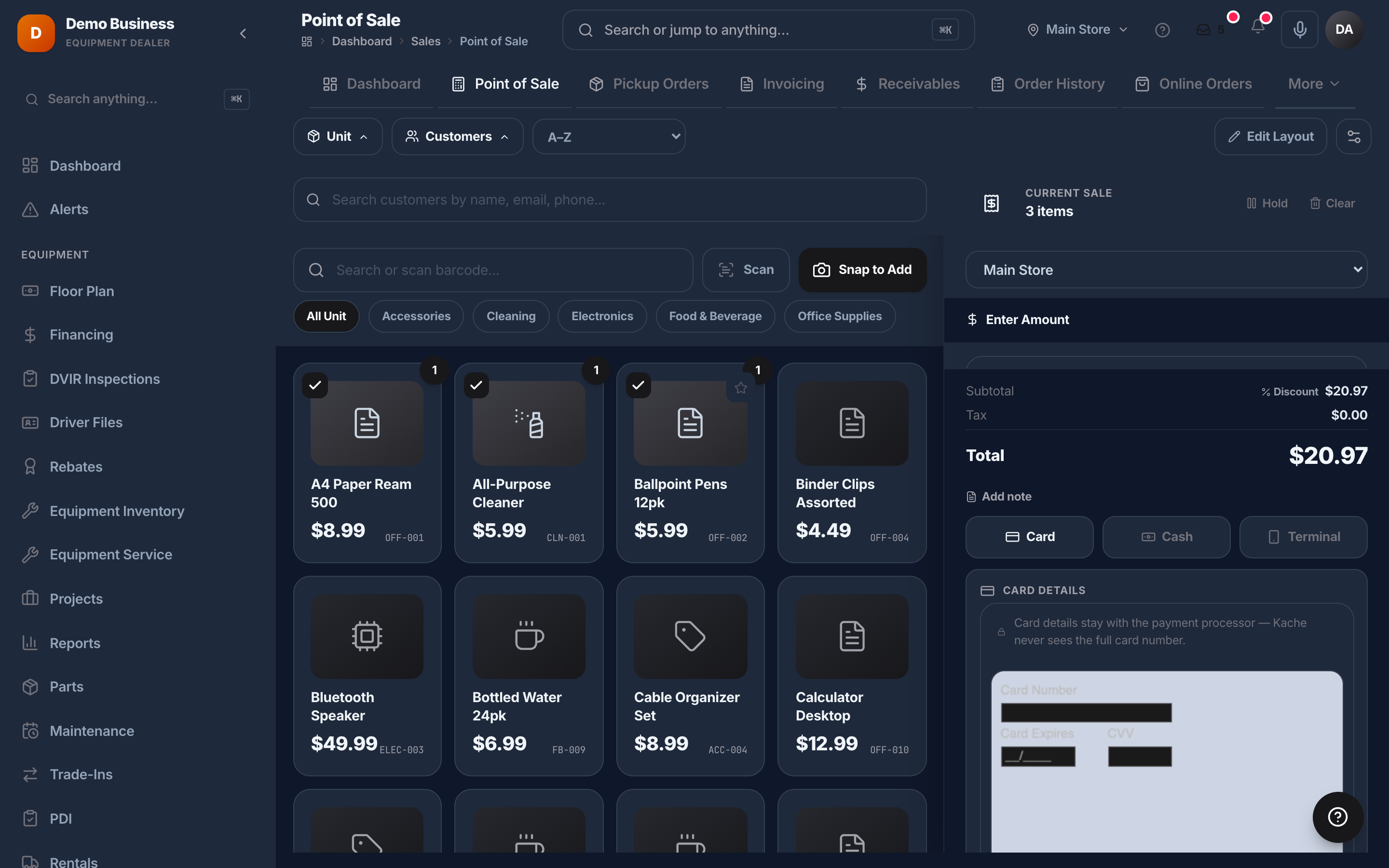This screenshot has width=1389, height=868.
Task: Open the layout settings sliders icon
Action: click(x=1353, y=136)
